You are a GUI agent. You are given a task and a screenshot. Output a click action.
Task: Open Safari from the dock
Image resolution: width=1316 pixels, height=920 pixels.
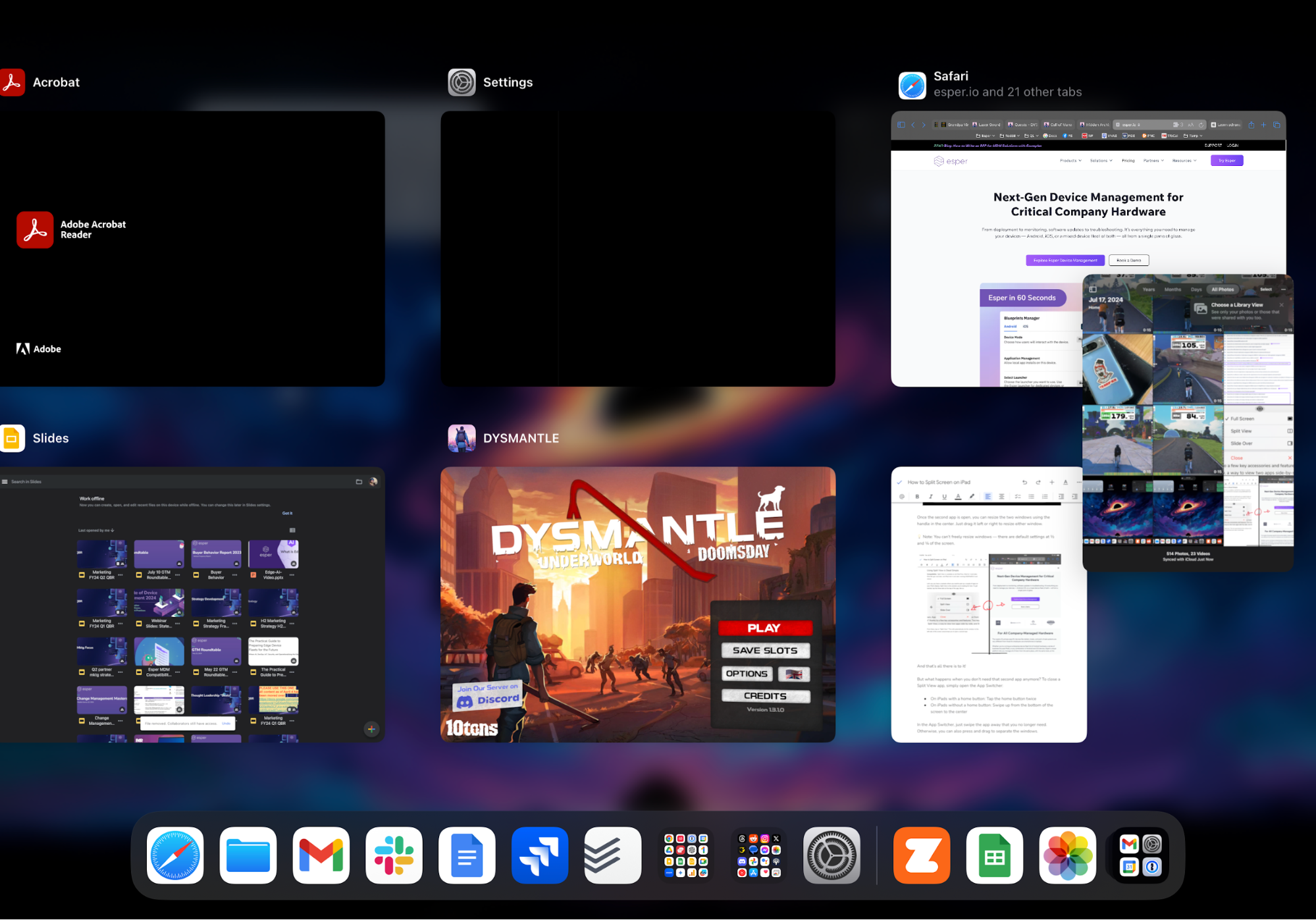[x=175, y=855]
